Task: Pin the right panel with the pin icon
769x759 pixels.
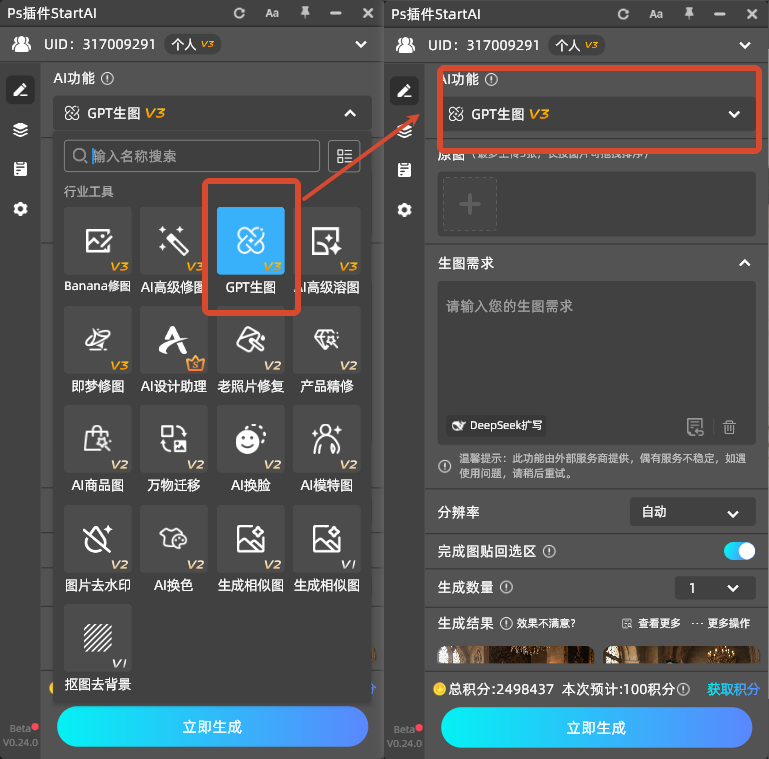Action: [689, 14]
